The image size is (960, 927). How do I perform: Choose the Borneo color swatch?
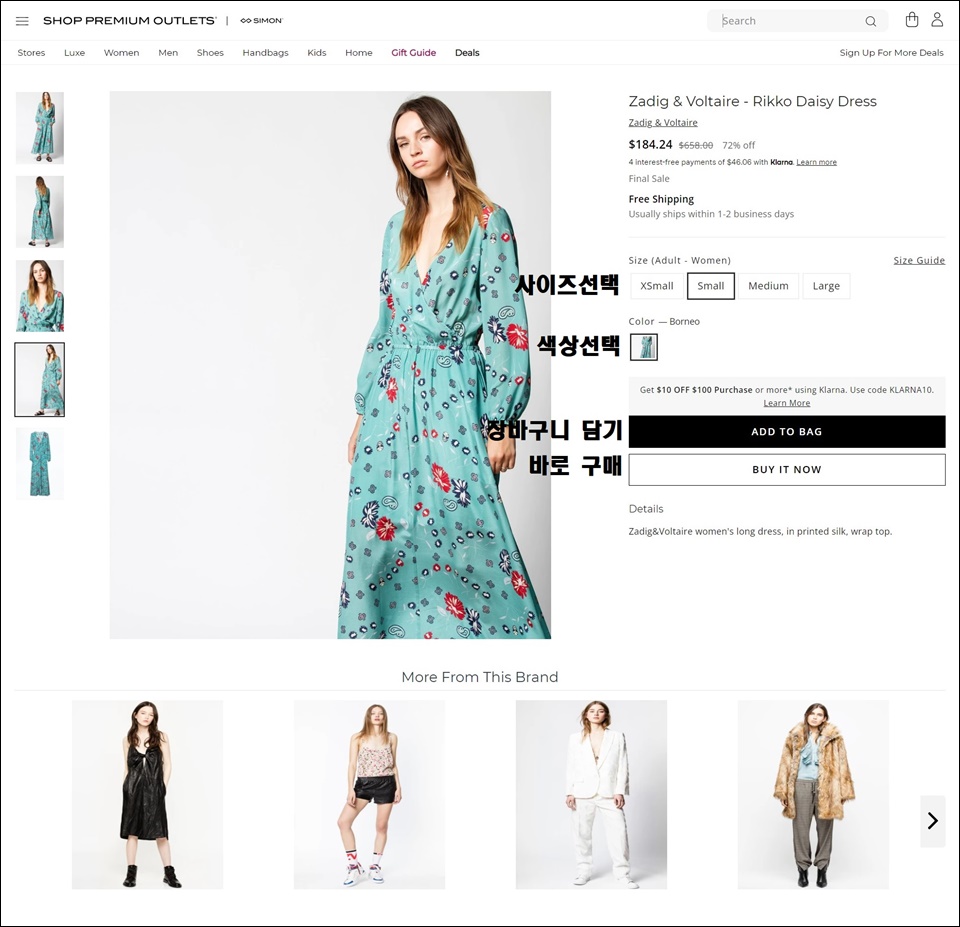click(x=643, y=347)
